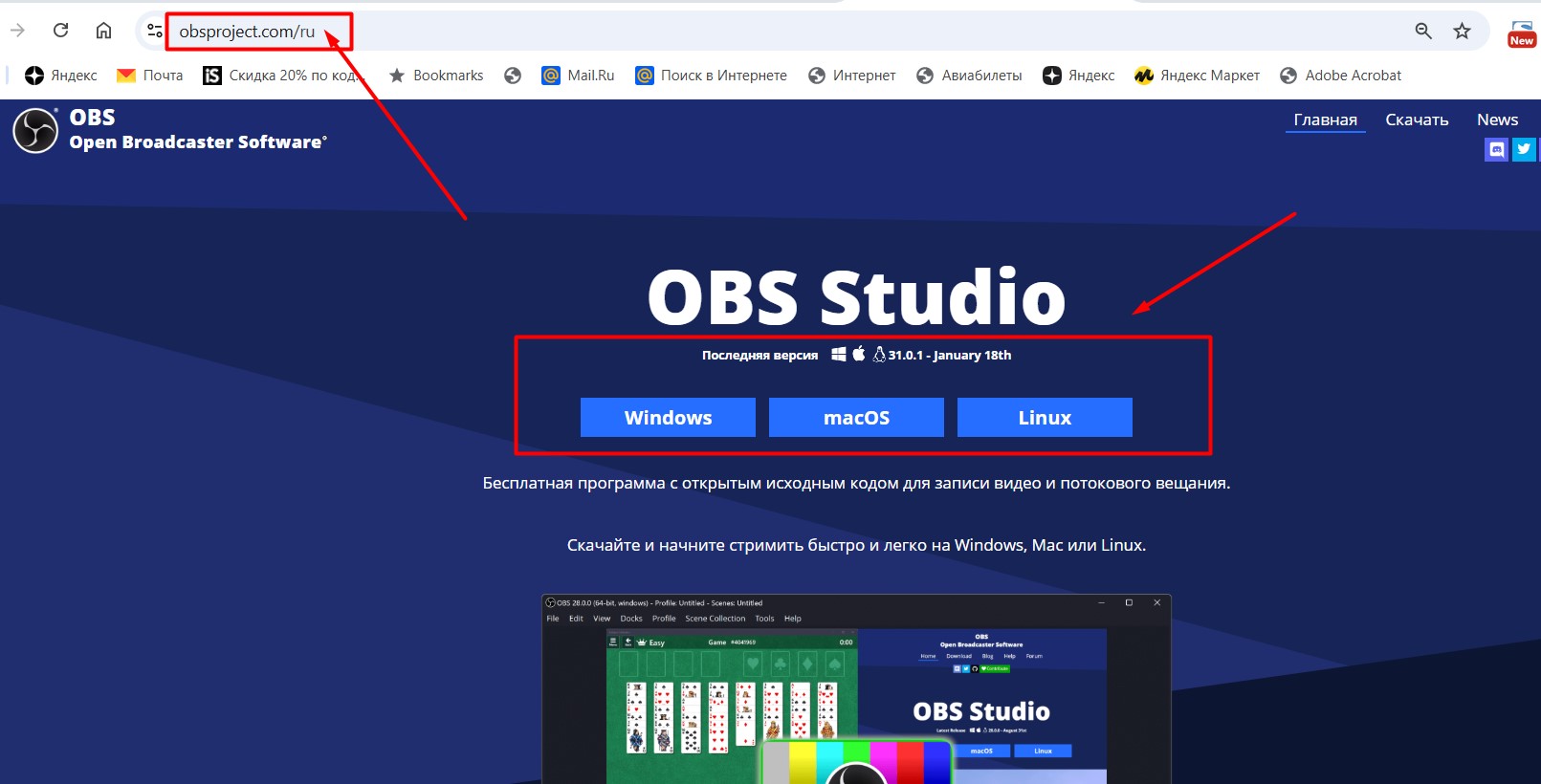Click the zoom magnifier icon in address bar
The image size is (1541, 784).
click(1423, 31)
